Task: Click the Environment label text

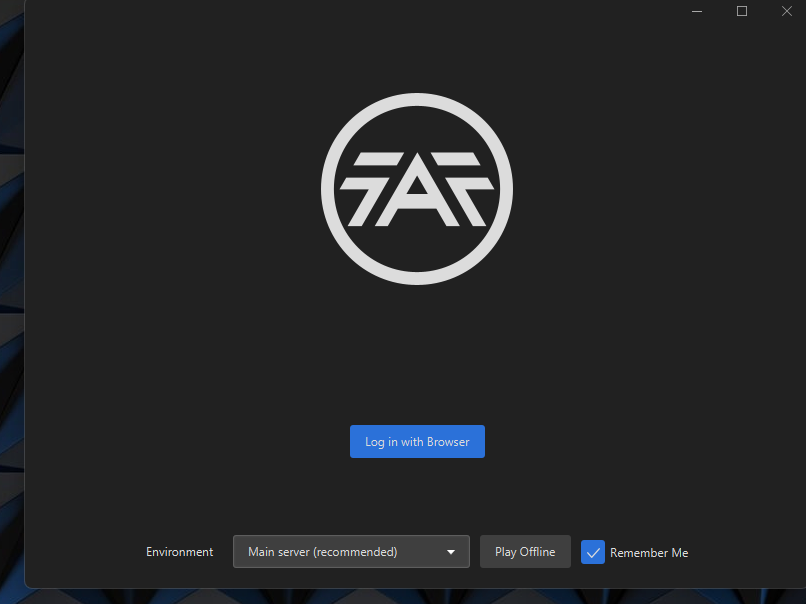Action: pyautogui.click(x=179, y=552)
